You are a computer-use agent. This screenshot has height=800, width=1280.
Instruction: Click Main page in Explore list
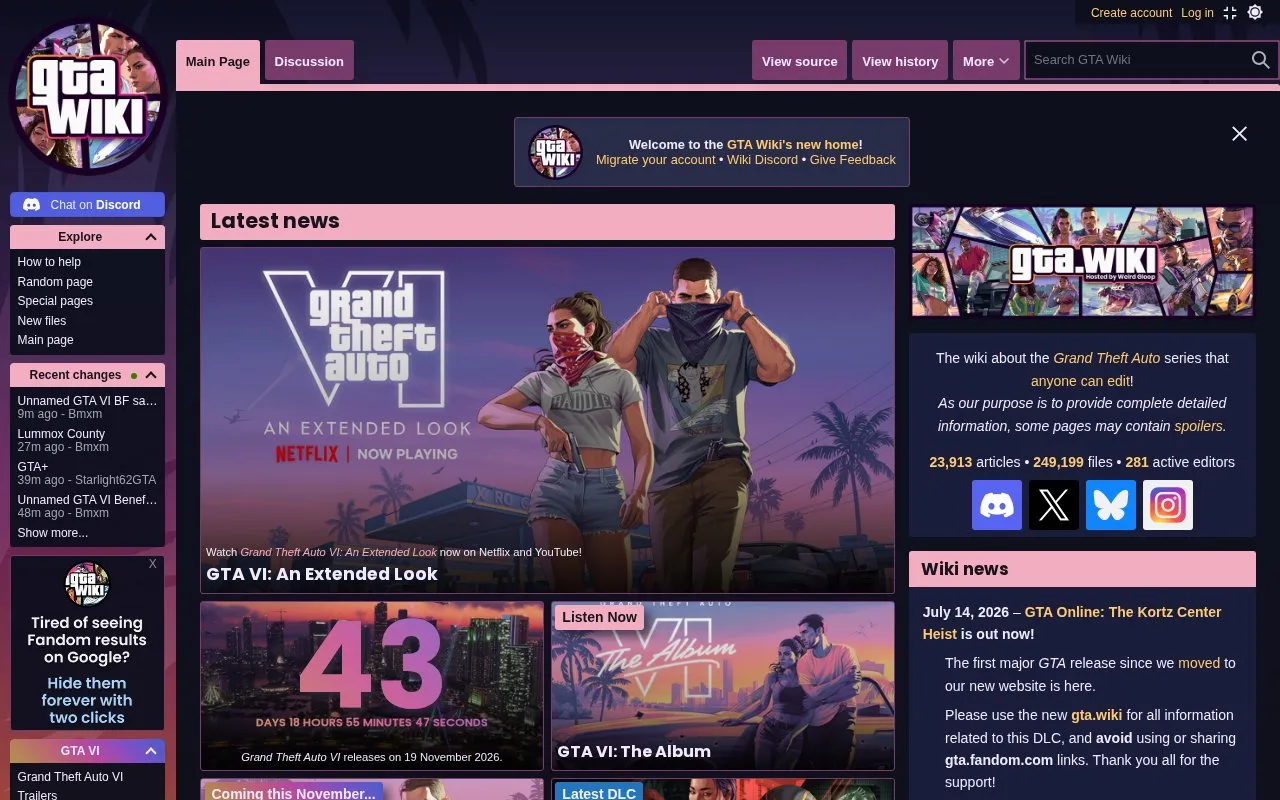pyautogui.click(x=45, y=340)
